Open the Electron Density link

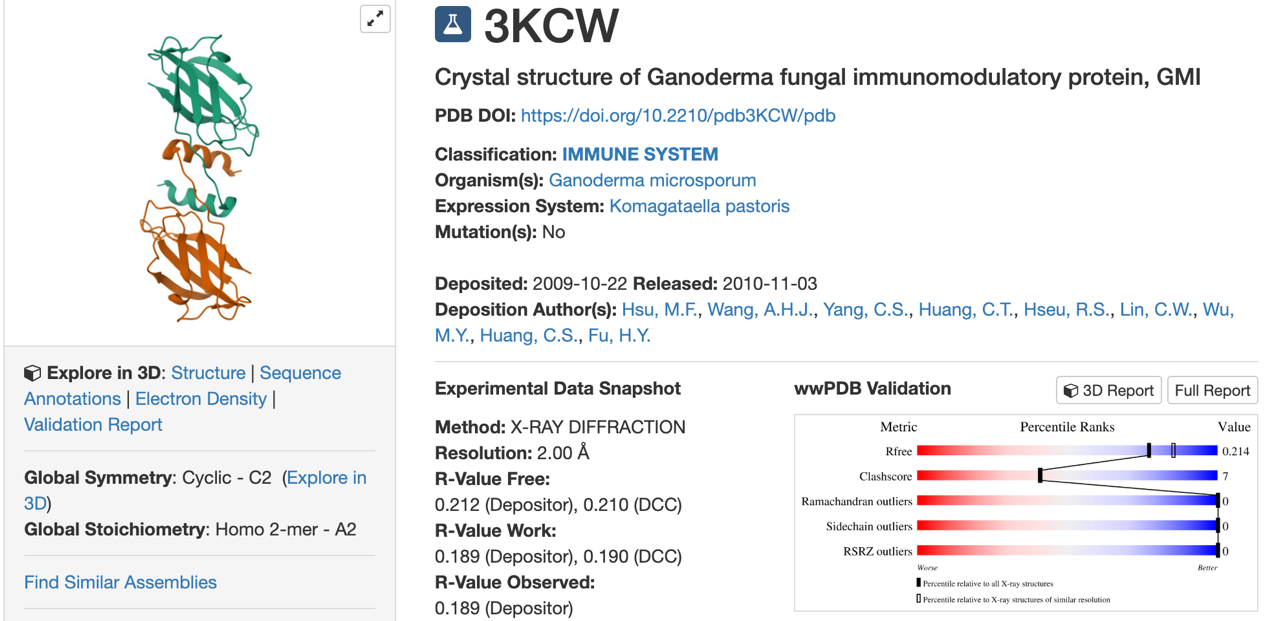pyautogui.click(x=201, y=399)
